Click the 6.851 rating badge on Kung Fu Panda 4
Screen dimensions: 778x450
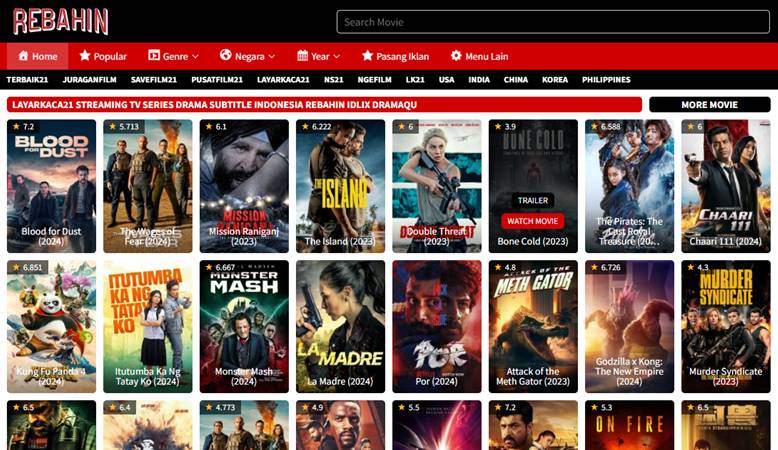click(x=27, y=267)
